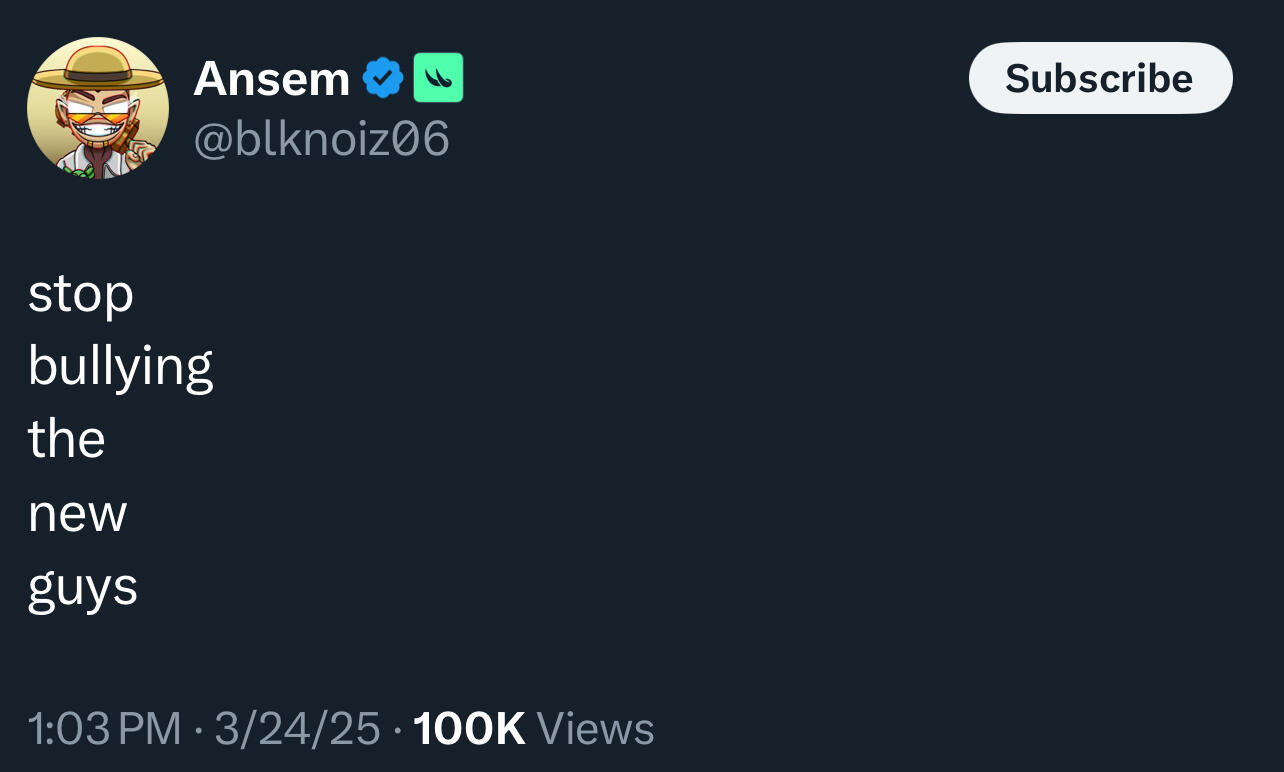
Task: Click the word "stop" in the tweet
Action: pos(81,294)
